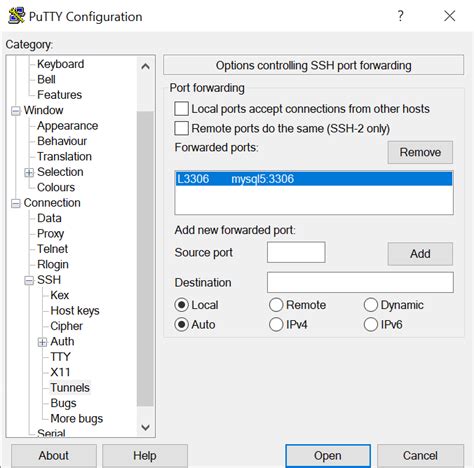Open the Telnet category
This screenshot has width=474, height=468.
click(52, 249)
